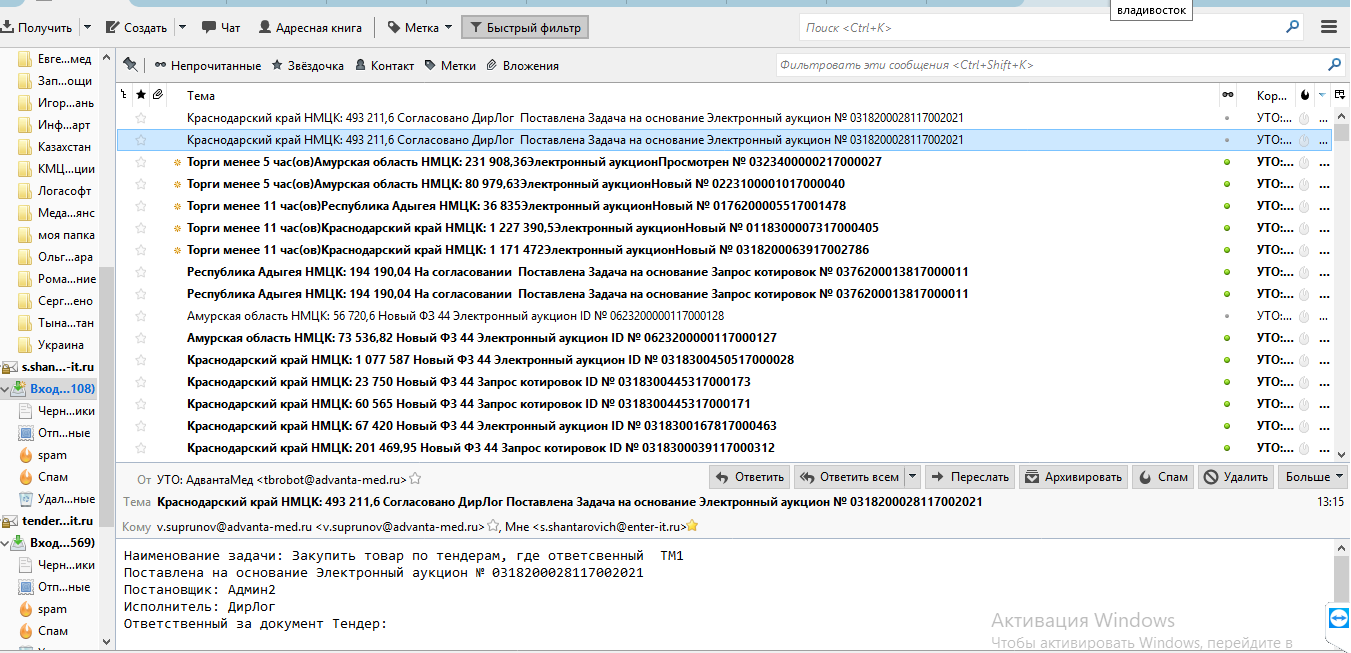Open the Chat (Чат) toolbar item
The width and height of the screenshot is (1351, 653).
(x=221, y=28)
